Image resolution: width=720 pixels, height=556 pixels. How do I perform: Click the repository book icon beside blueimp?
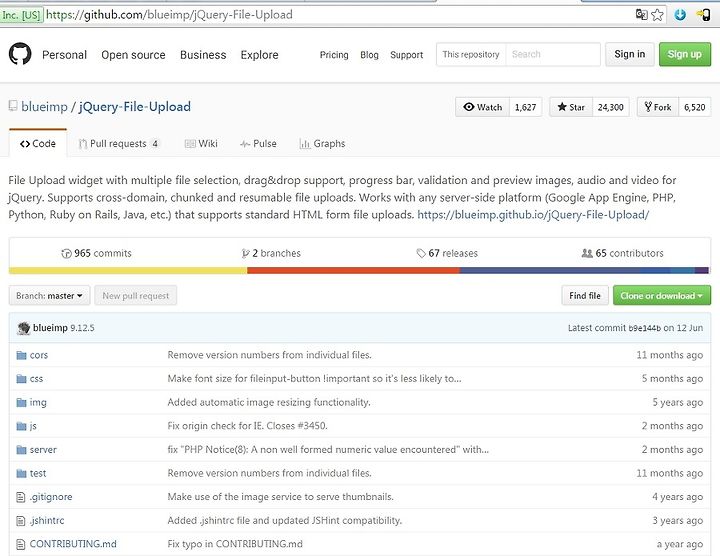[x=13, y=106]
